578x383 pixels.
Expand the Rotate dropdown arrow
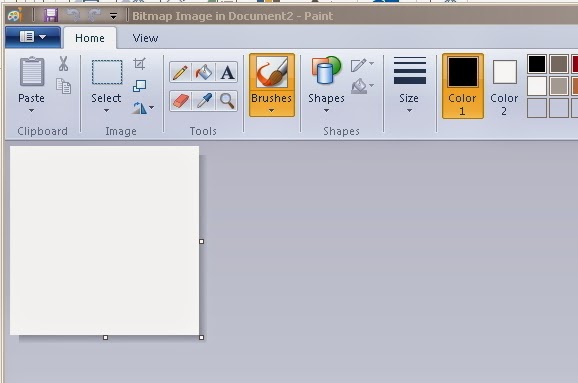[152, 108]
